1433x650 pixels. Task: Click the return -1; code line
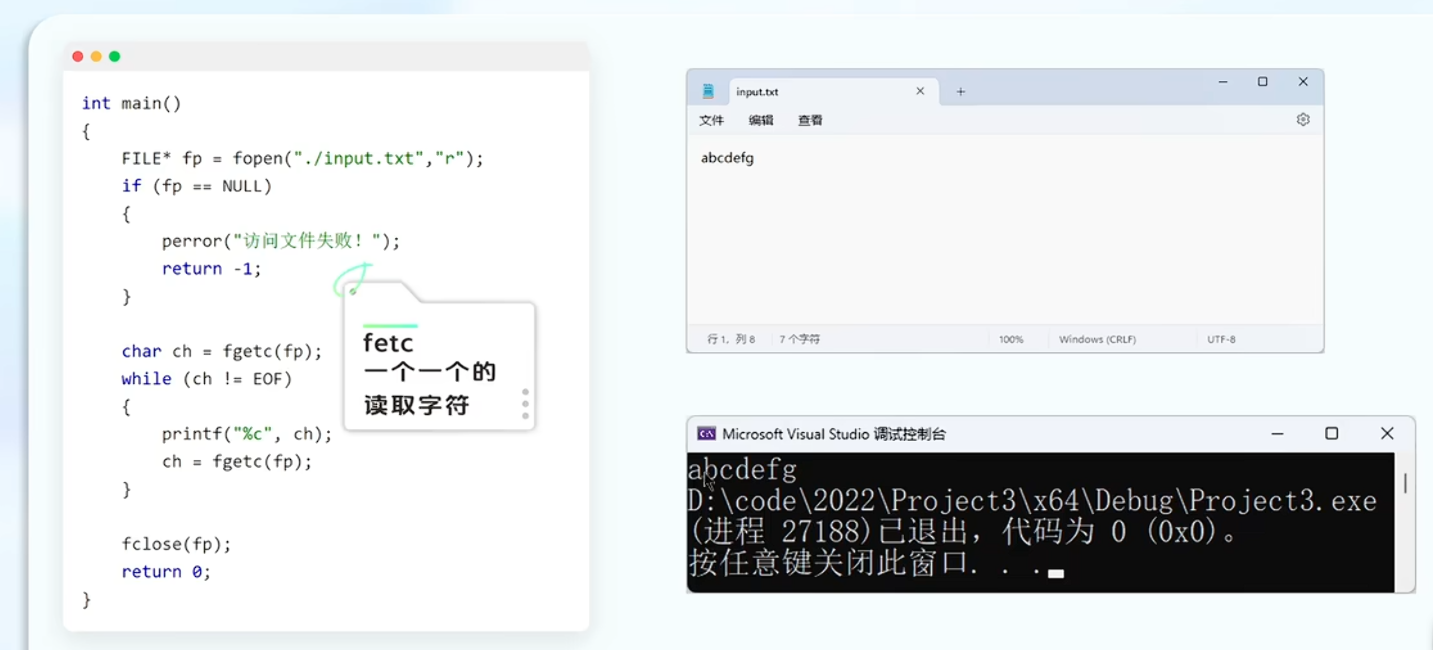(211, 269)
